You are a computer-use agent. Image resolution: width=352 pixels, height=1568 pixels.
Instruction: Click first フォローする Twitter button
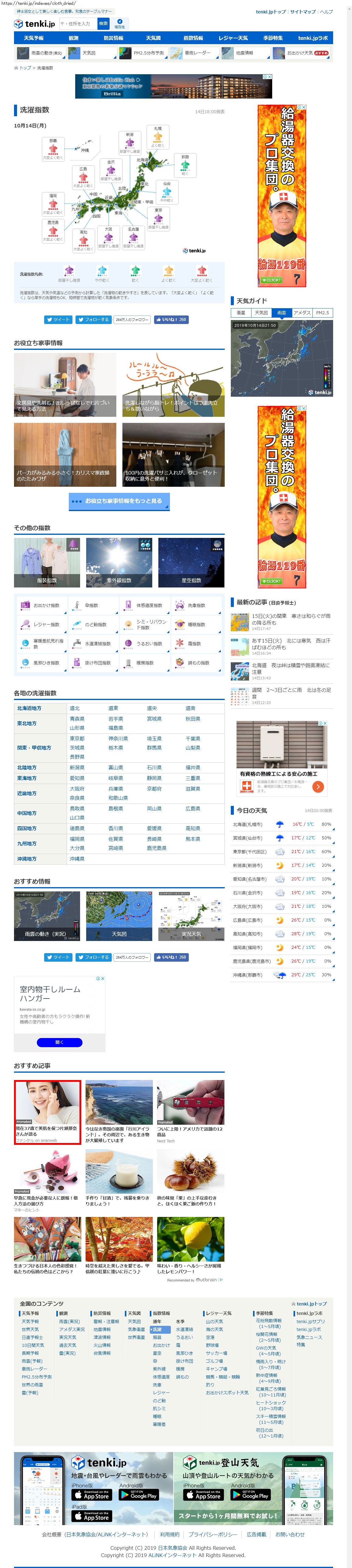[93, 319]
